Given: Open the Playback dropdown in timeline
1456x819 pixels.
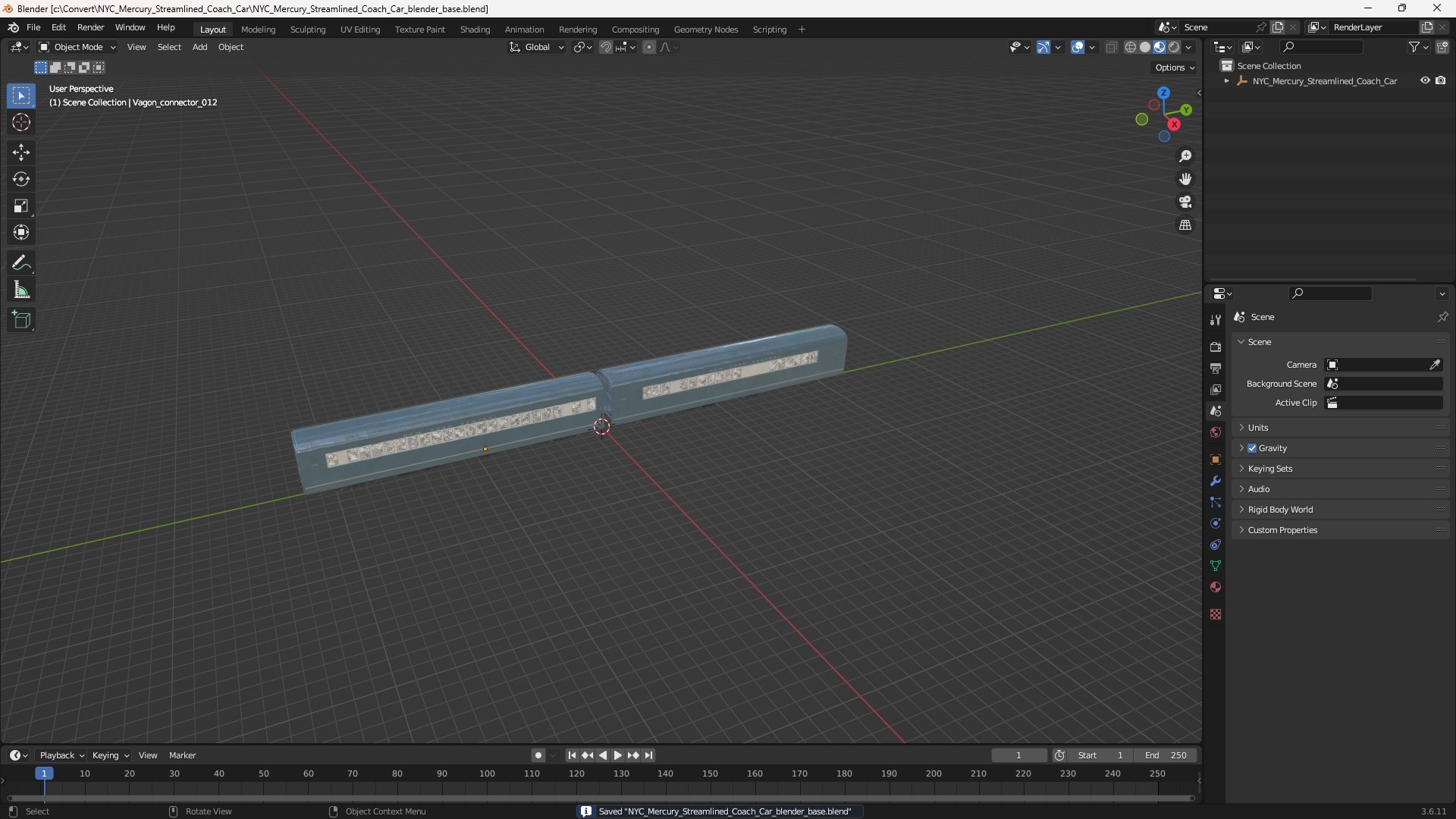Looking at the screenshot, I should click(x=61, y=755).
